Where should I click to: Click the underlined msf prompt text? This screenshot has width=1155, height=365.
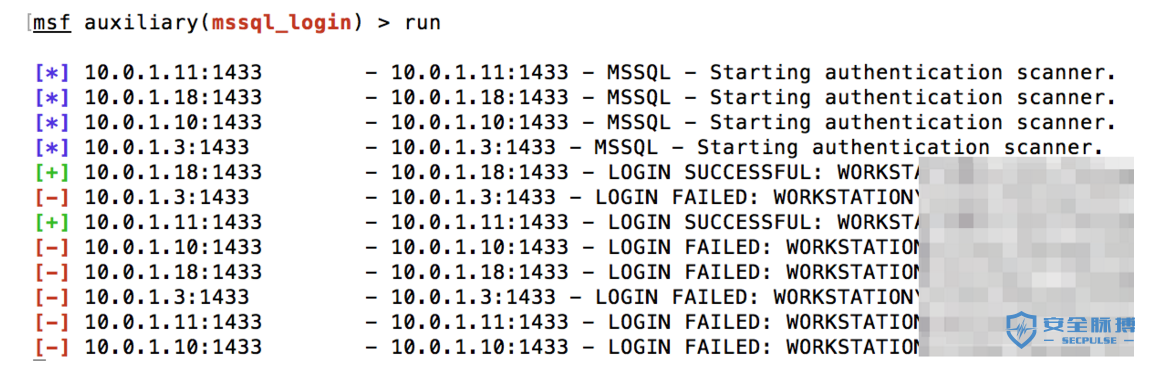[52, 23]
